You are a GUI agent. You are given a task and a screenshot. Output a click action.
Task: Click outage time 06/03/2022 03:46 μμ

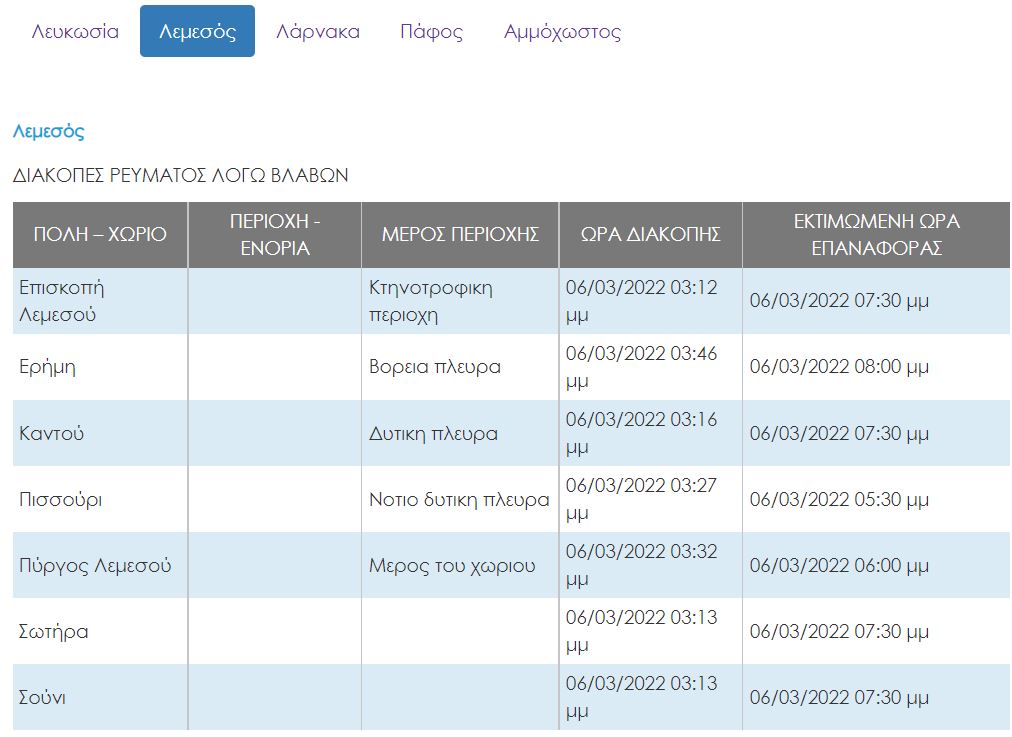(x=651, y=367)
